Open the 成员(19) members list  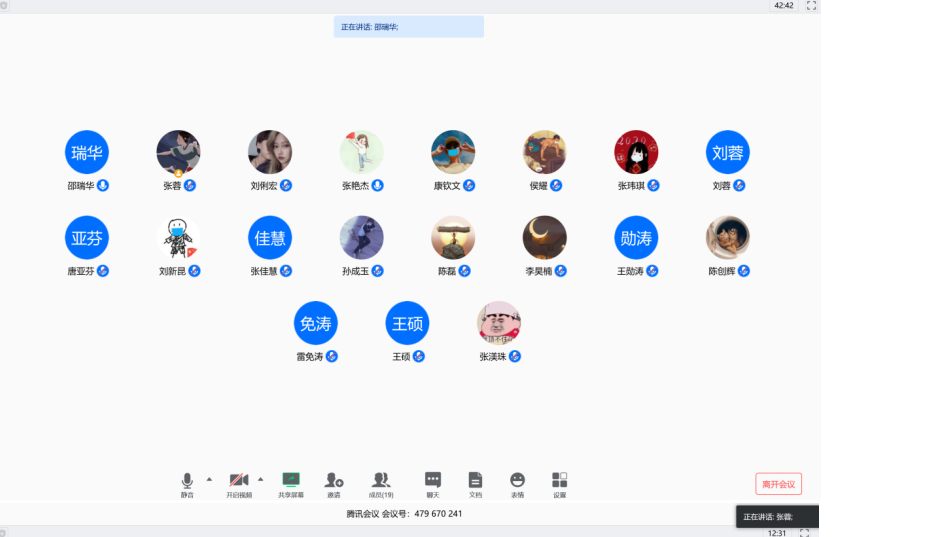tap(381, 481)
